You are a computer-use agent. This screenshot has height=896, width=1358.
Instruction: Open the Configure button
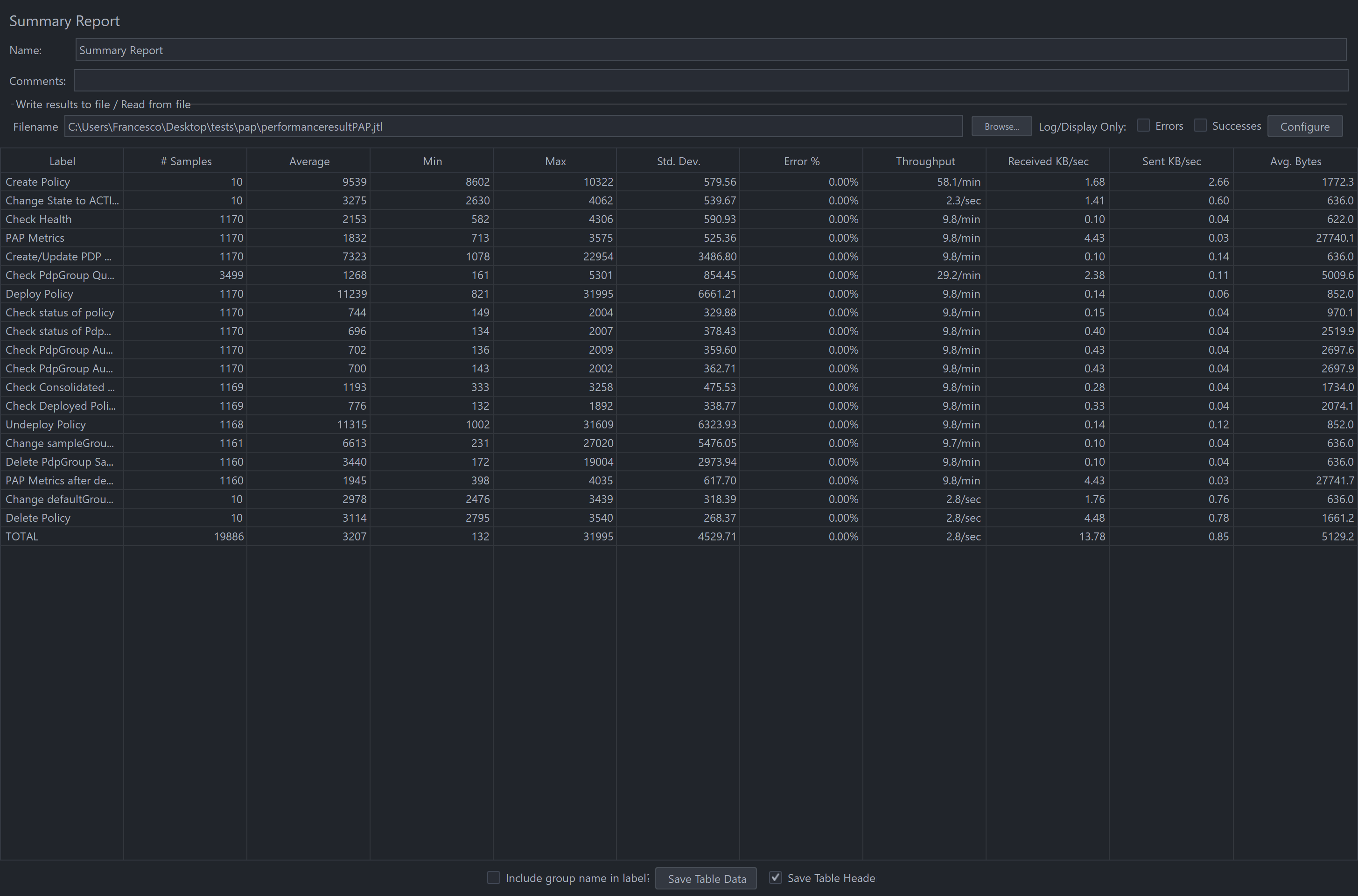coord(1305,126)
